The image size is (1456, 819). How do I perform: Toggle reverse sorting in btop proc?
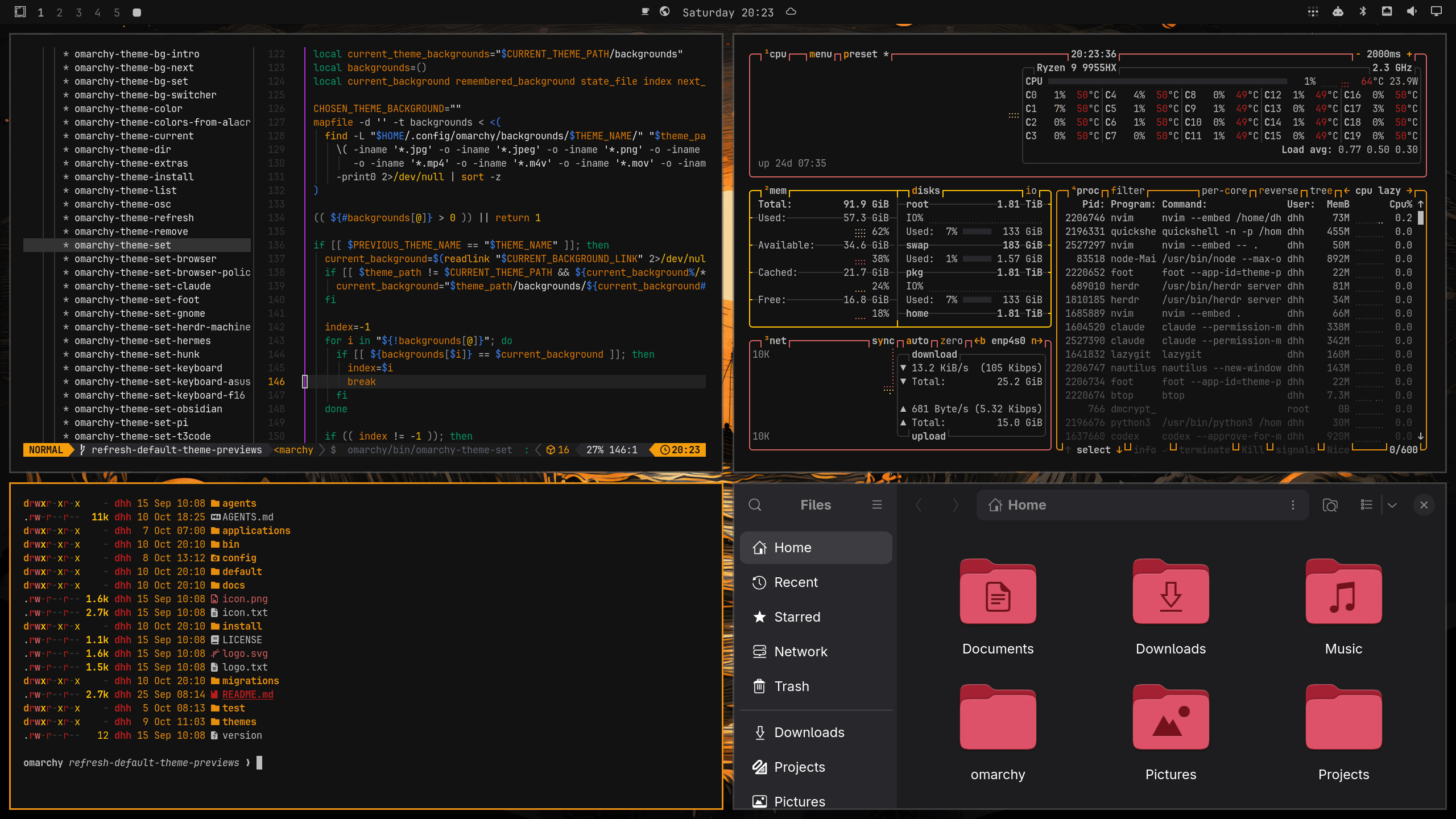click(x=1278, y=191)
